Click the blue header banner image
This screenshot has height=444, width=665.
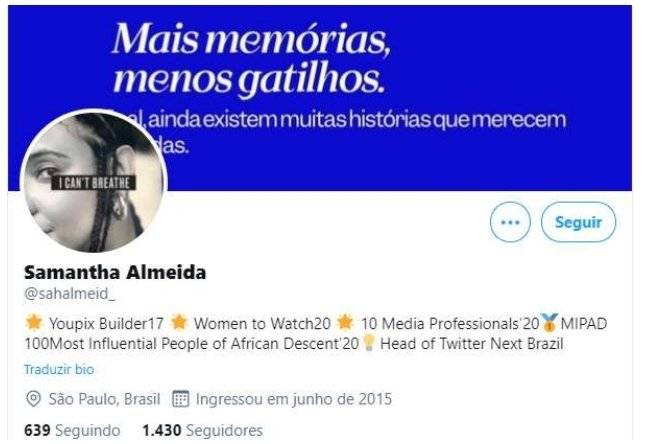[320, 98]
